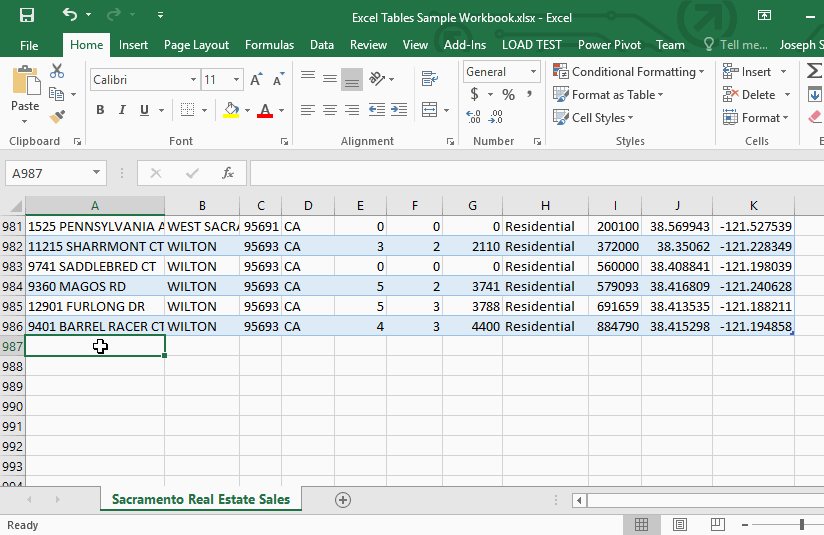Open Conditional Formatting menu
This screenshot has width=824, height=535.
[x=629, y=71]
